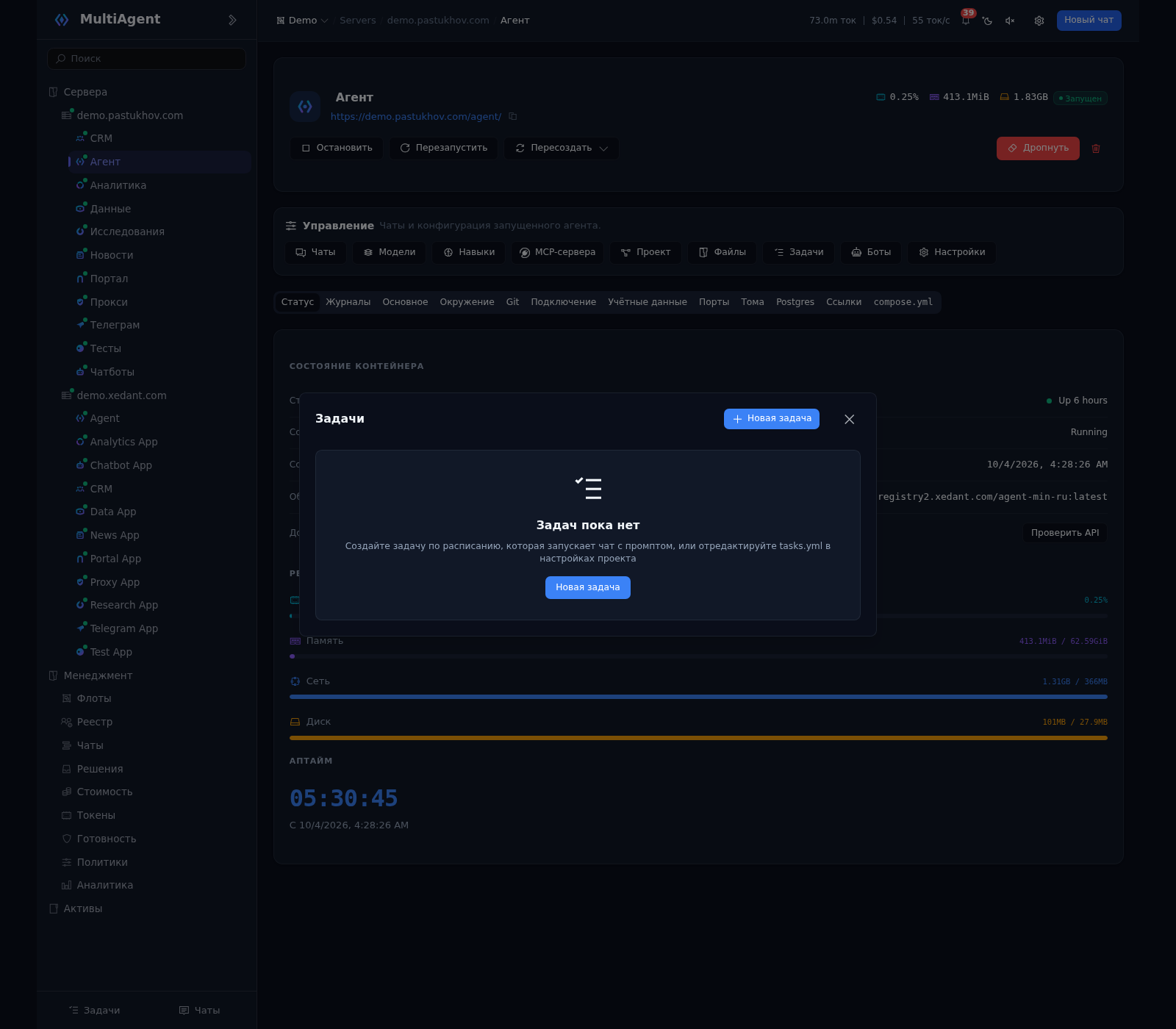Open the compose.yml tab
The width and height of the screenshot is (1176, 1029).
[903, 302]
